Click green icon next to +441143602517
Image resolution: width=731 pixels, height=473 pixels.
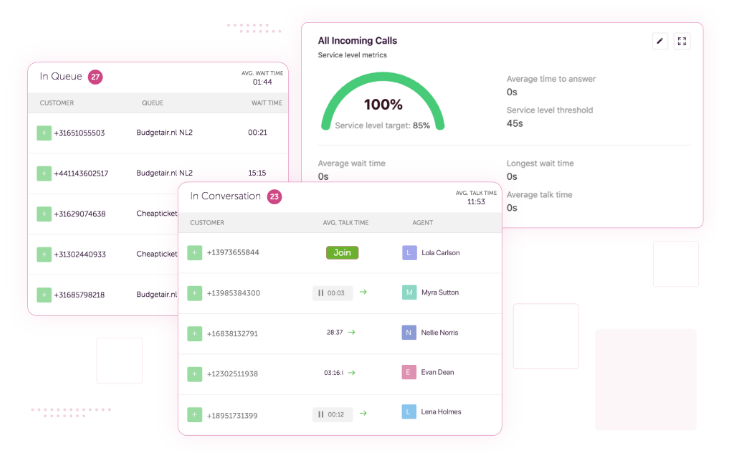tap(44, 173)
